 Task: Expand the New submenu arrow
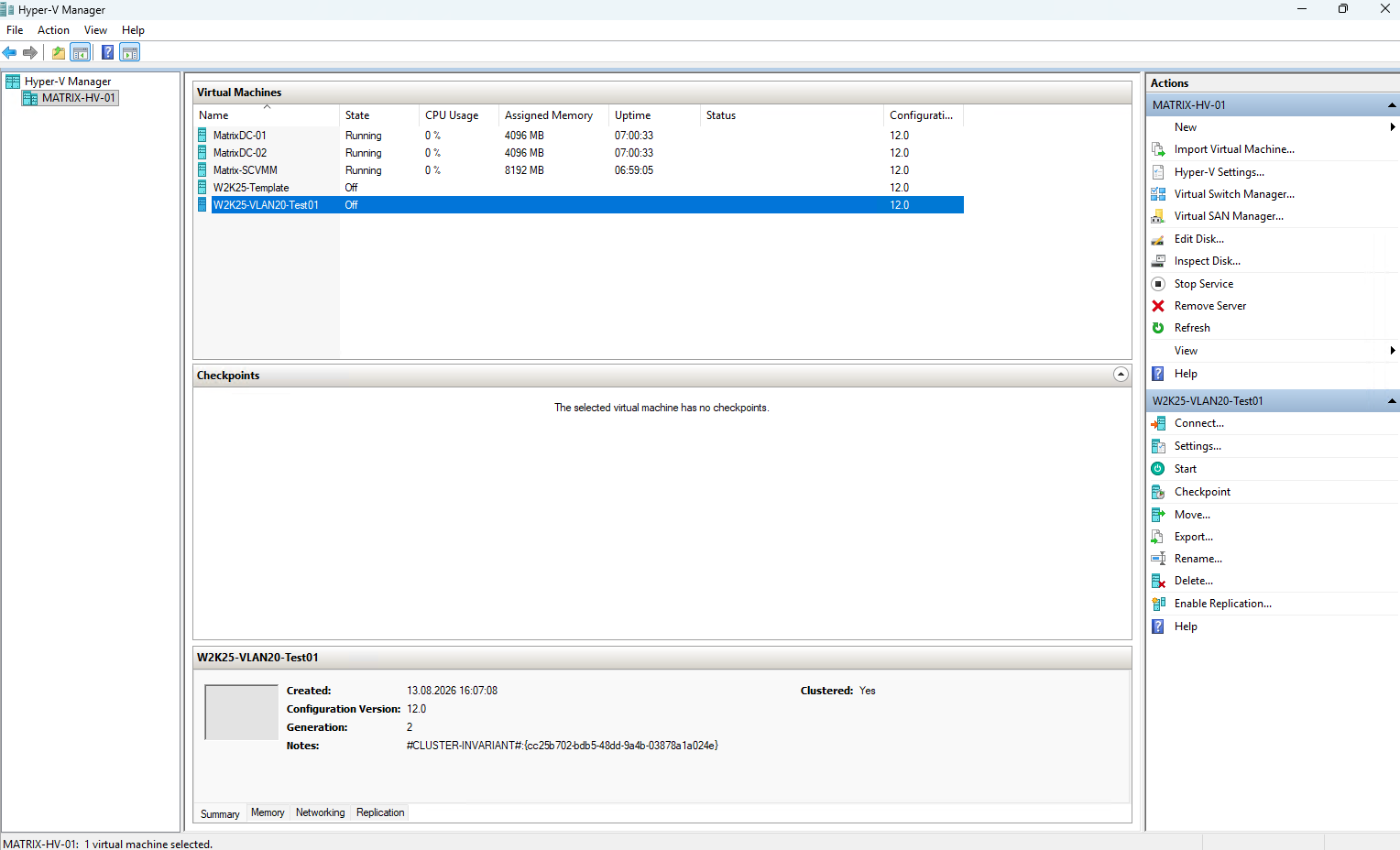pos(1393,127)
